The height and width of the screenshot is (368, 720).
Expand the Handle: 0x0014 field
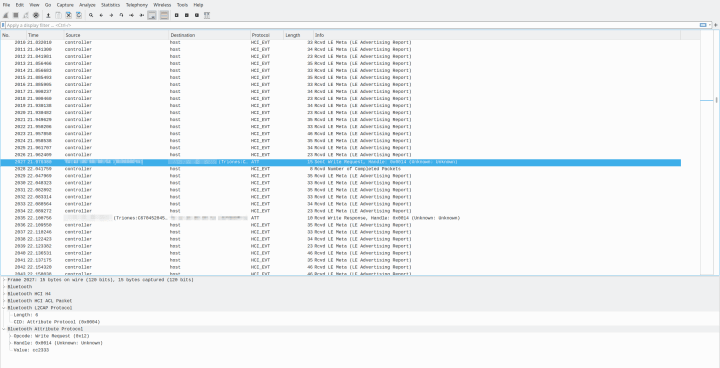click(x=11, y=343)
